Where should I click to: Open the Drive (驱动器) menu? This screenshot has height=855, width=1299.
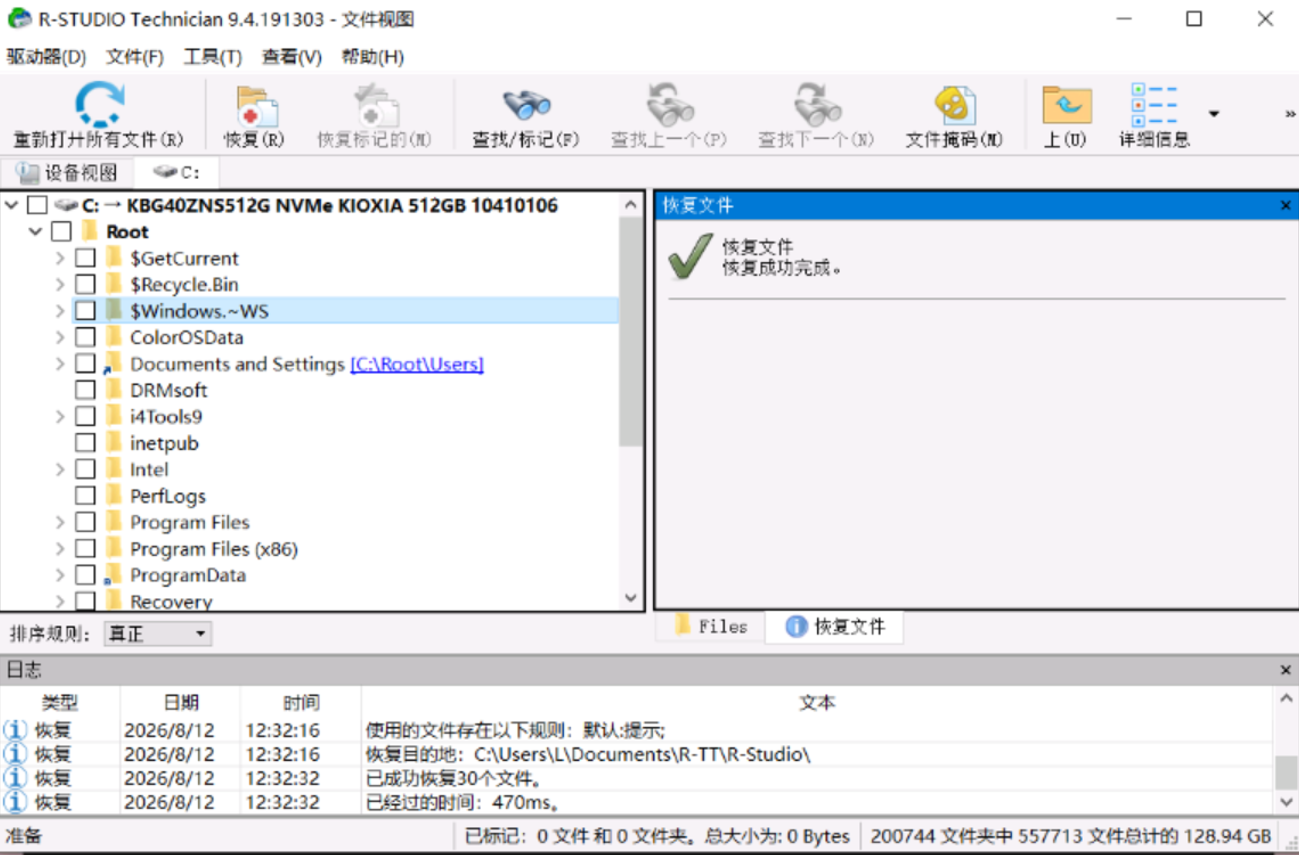tap(46, 57)
